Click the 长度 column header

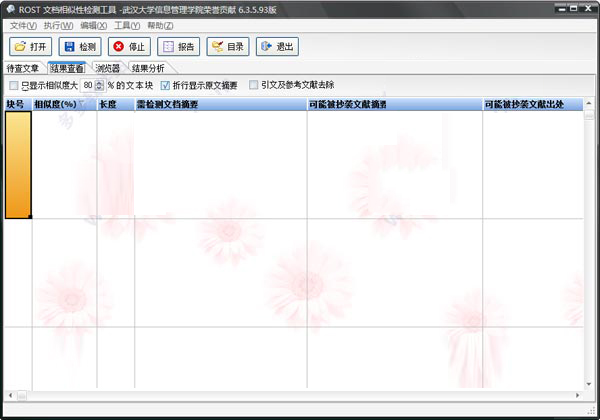coord(116,104)
